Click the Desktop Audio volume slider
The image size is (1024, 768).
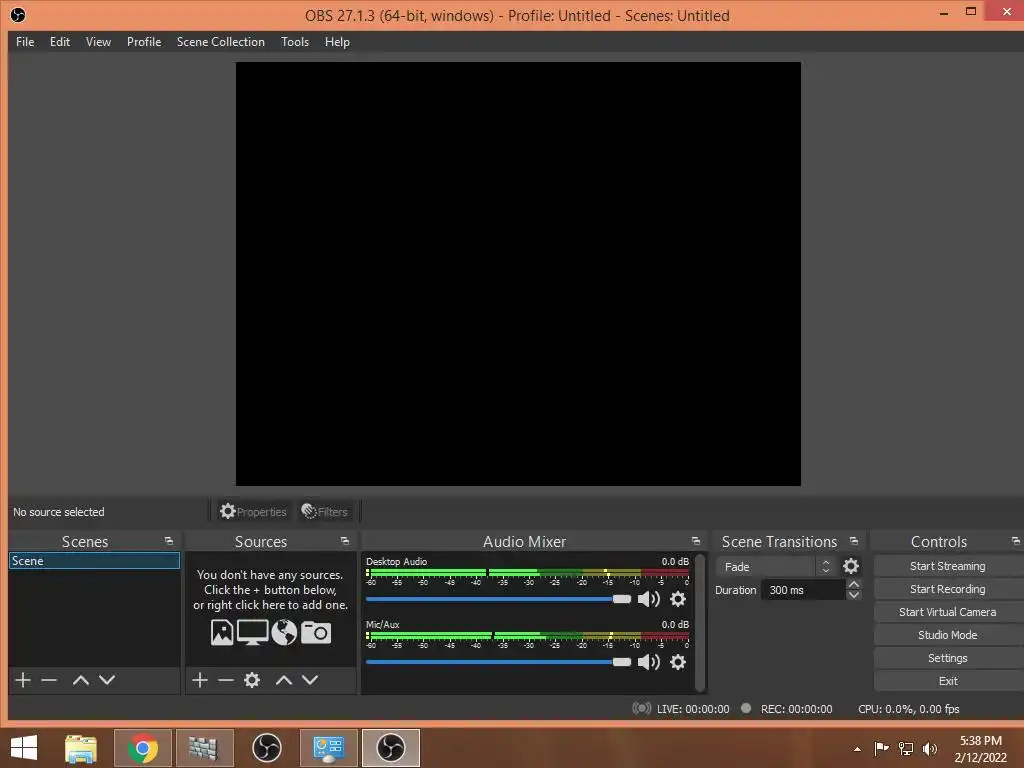click(498, 599)
